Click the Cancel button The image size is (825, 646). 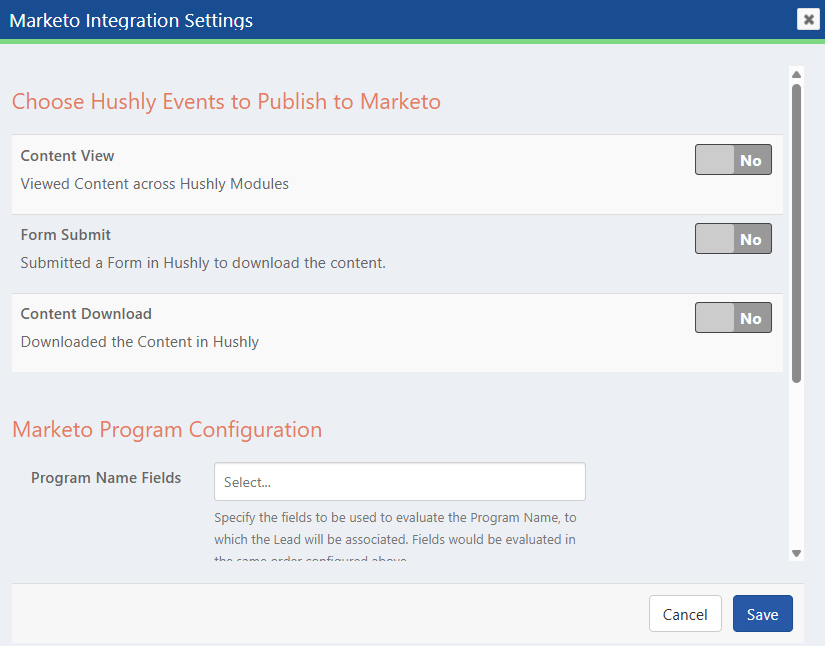685,613
